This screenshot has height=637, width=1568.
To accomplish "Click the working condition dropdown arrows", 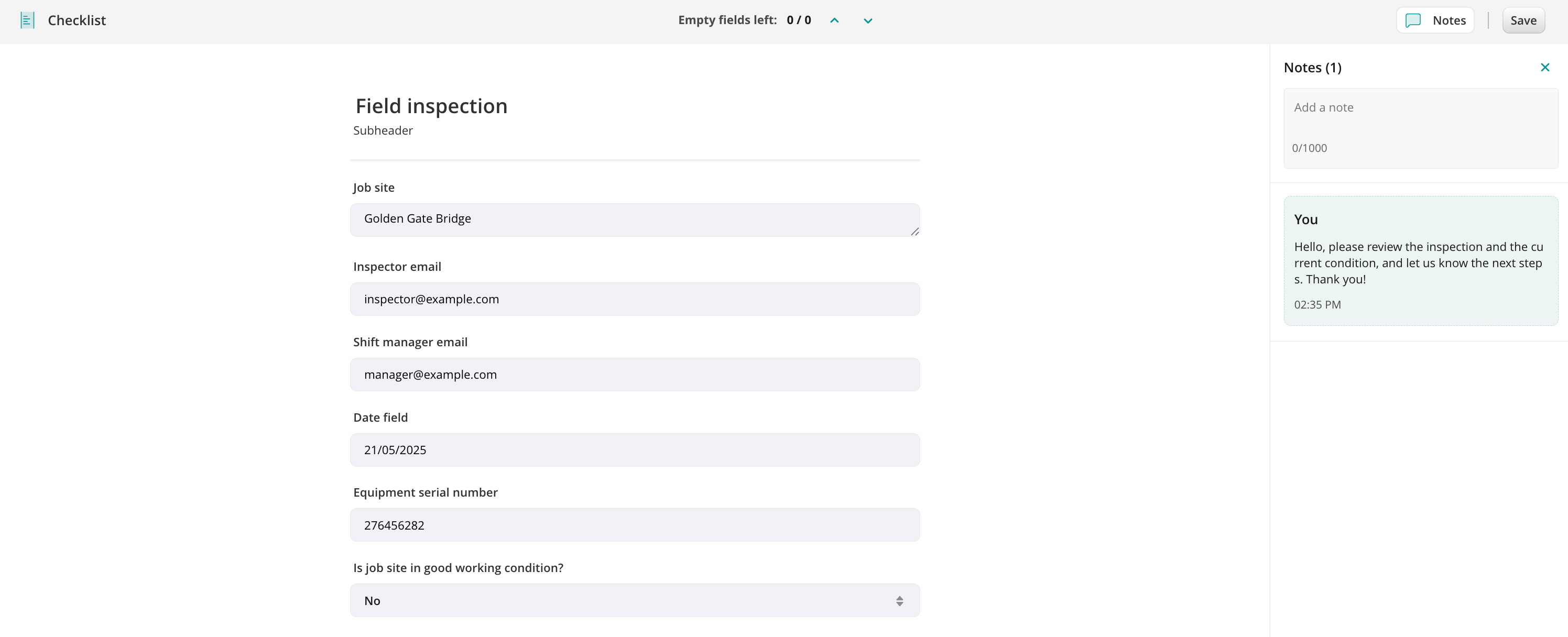I will pos(899,601).
